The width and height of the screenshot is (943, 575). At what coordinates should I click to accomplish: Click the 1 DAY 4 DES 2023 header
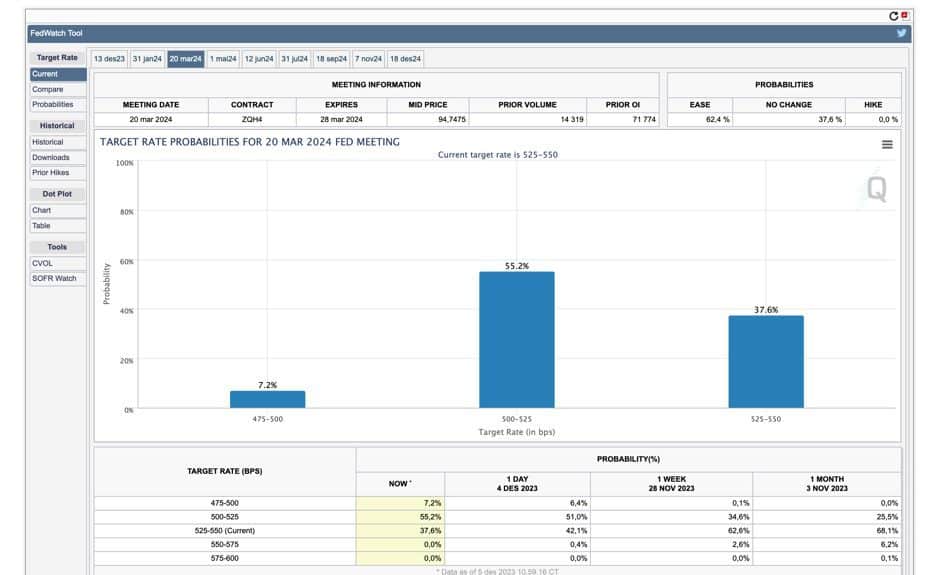point(517,484)
